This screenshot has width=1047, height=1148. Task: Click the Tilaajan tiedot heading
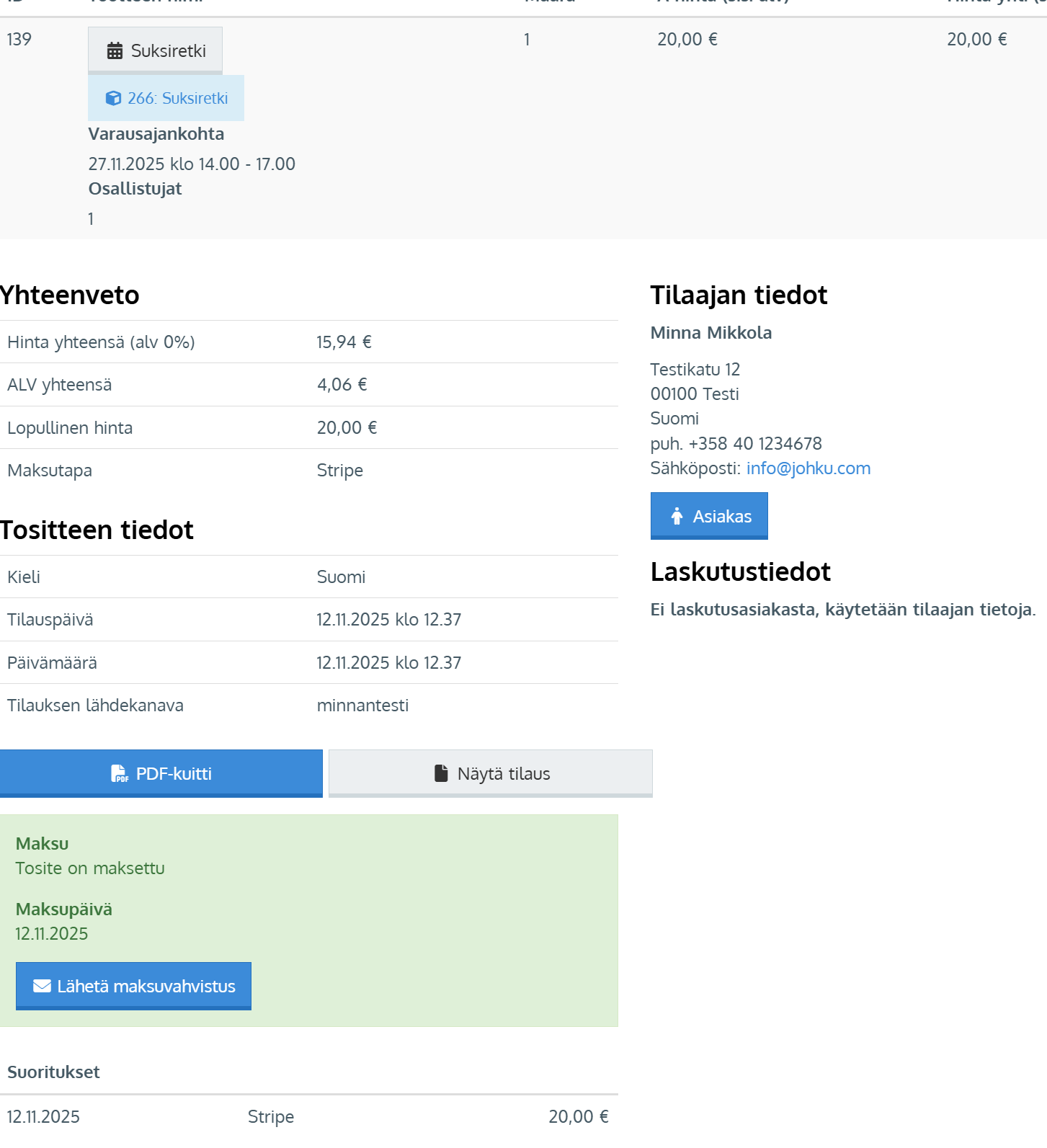pos(739,295)
